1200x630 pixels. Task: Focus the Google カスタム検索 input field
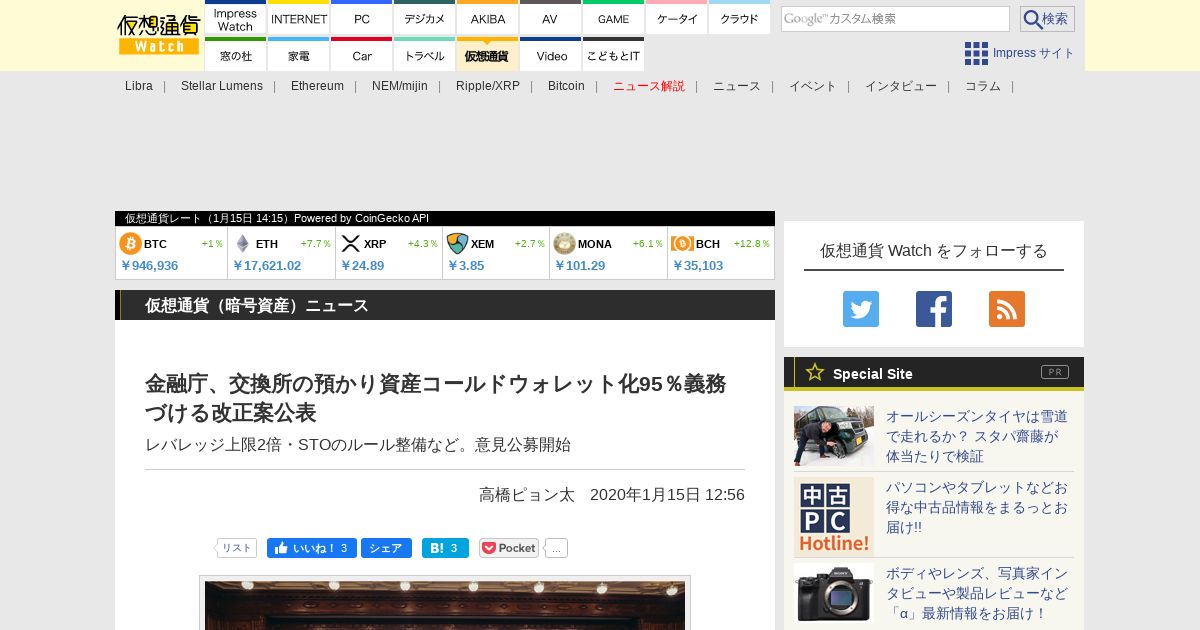[x=895, y=19]
